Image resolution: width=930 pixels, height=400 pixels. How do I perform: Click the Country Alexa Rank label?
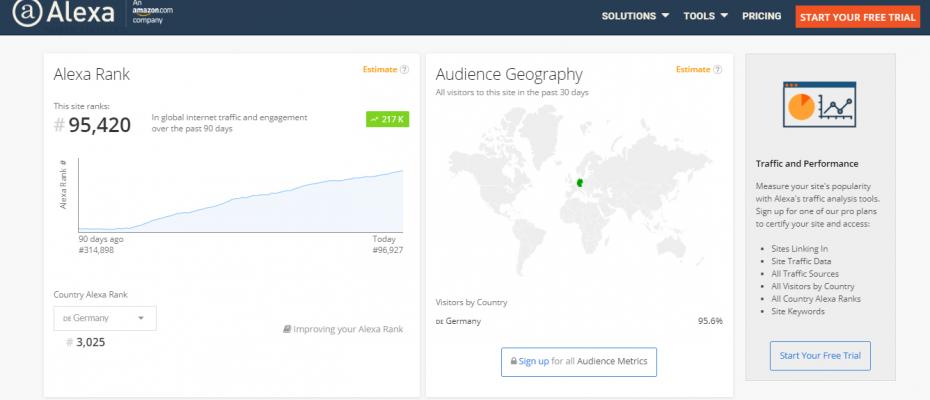point(90,294)
